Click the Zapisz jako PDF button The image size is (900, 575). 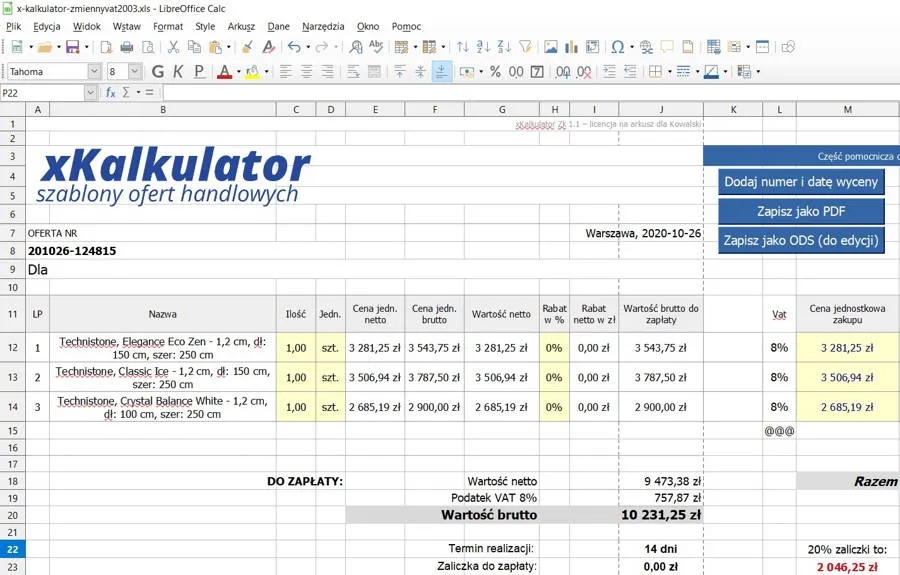pos(801,211)
